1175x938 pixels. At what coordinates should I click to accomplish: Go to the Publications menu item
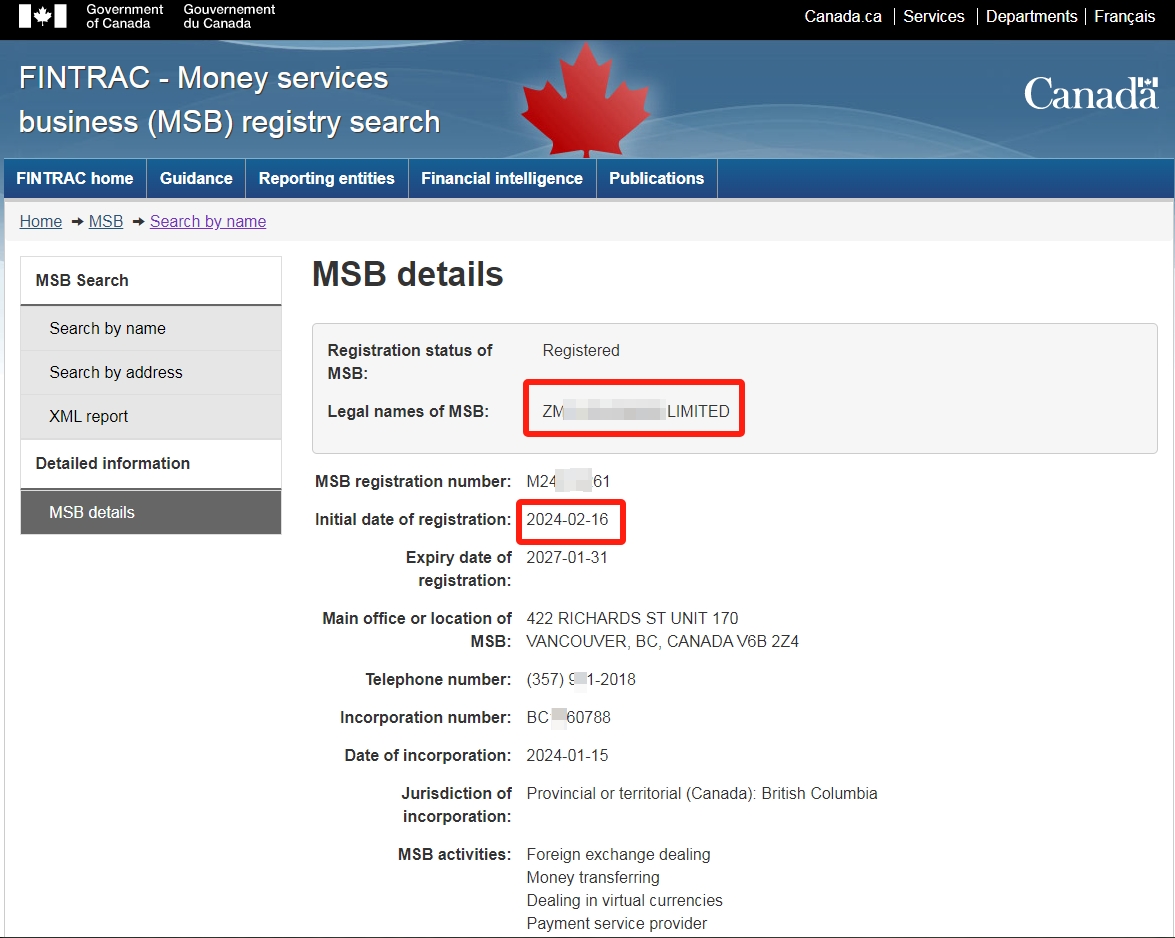(x=656, y=178)
